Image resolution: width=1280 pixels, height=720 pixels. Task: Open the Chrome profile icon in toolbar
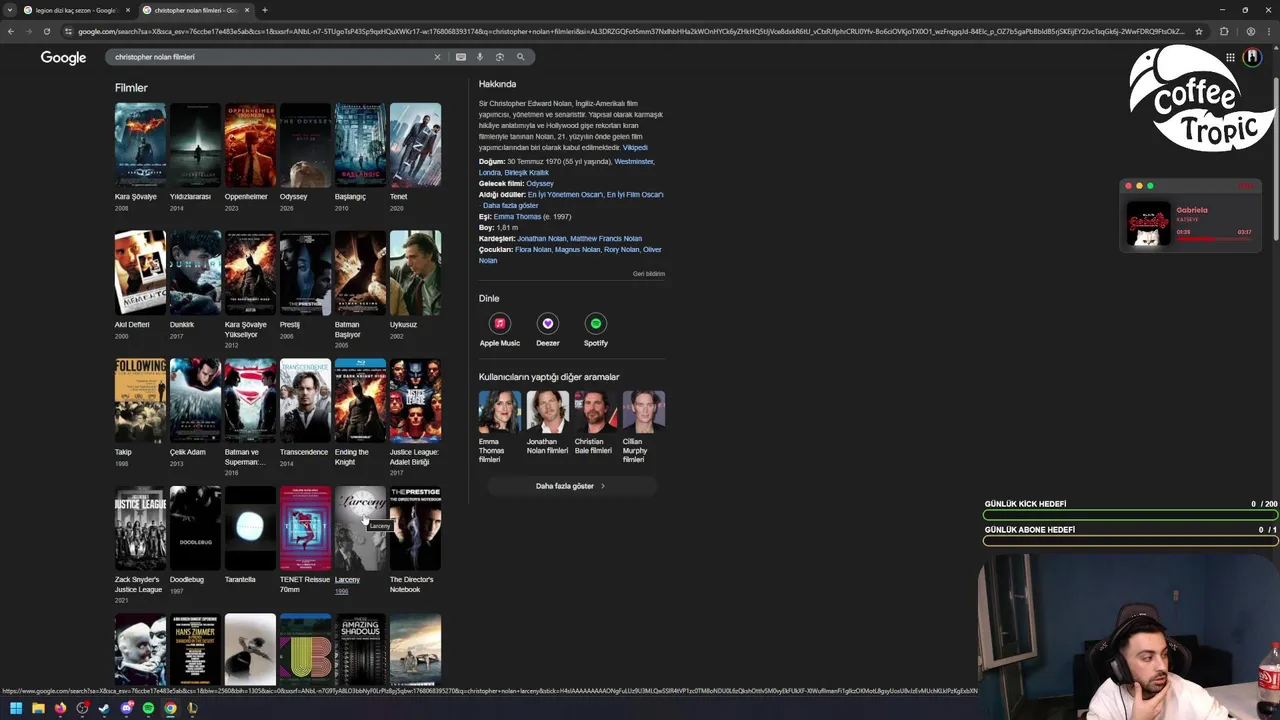point(1250,31)
